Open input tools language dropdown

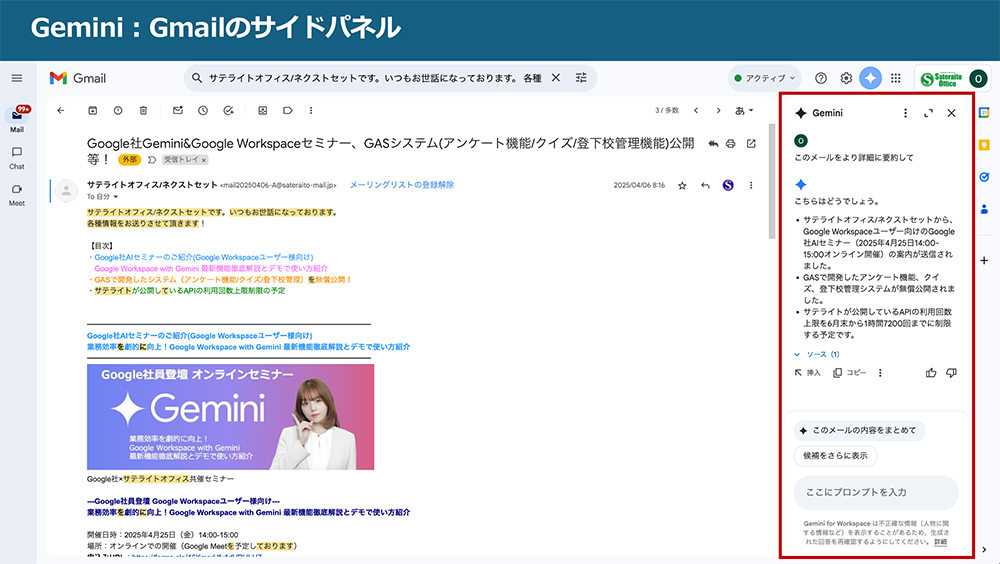coord(744,110)
